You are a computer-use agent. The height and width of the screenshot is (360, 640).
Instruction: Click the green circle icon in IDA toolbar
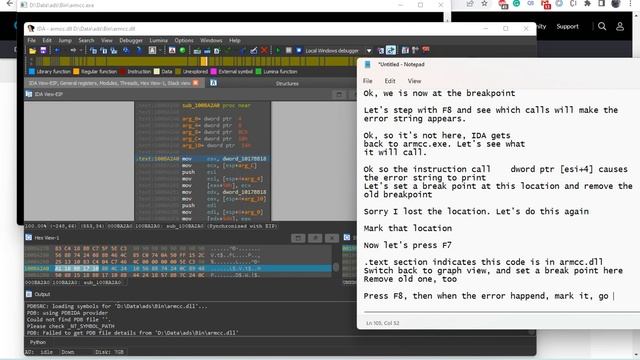(182, 51)
